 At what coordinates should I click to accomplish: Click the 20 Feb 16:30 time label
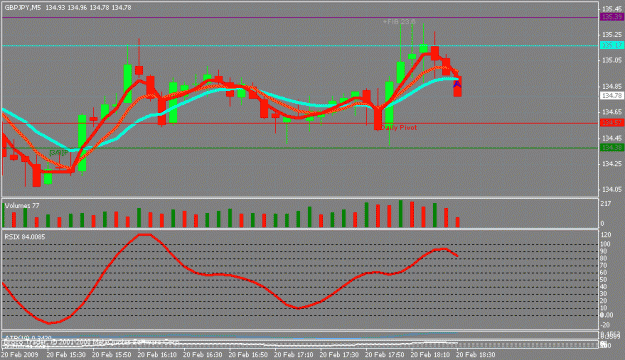tap(202, 354)
